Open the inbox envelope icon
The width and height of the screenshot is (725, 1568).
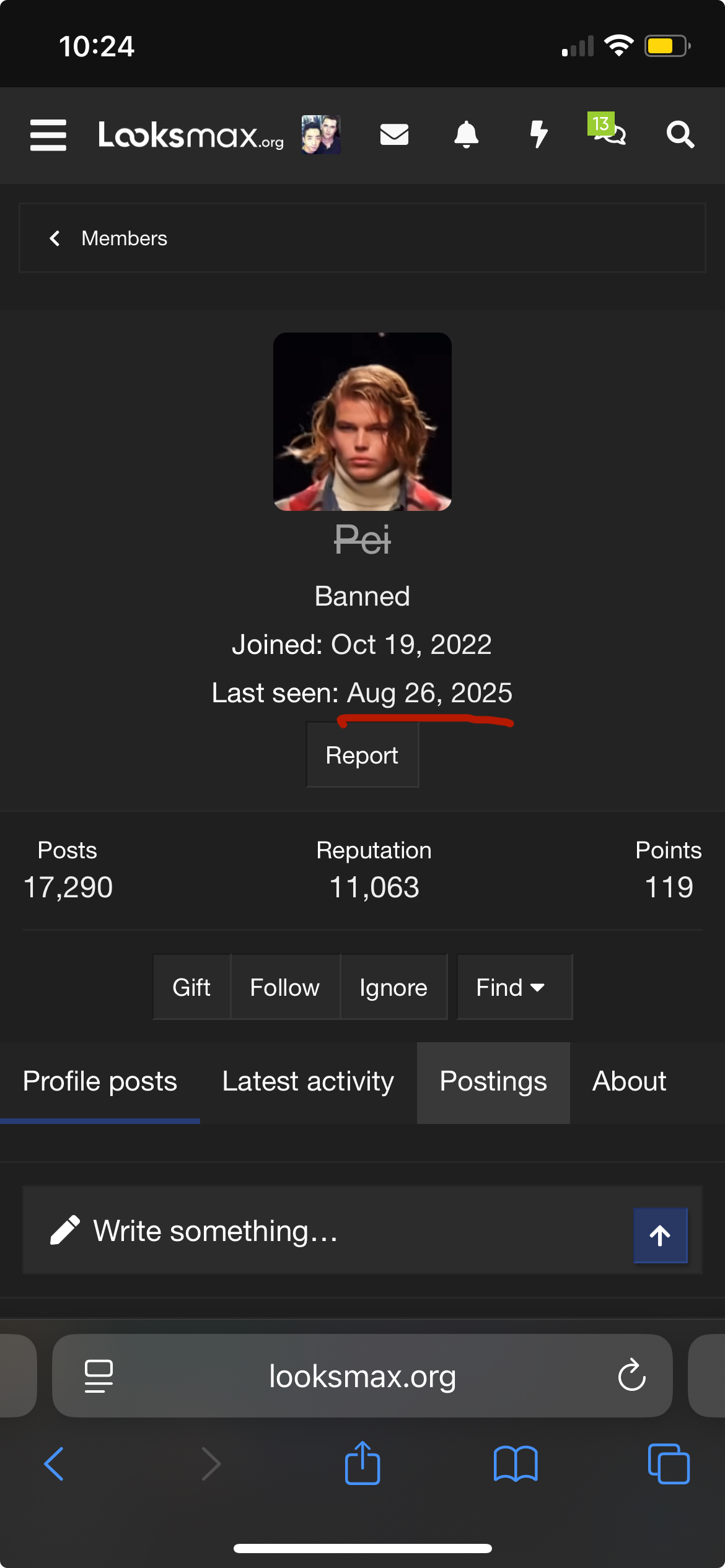tap(394, 134)
